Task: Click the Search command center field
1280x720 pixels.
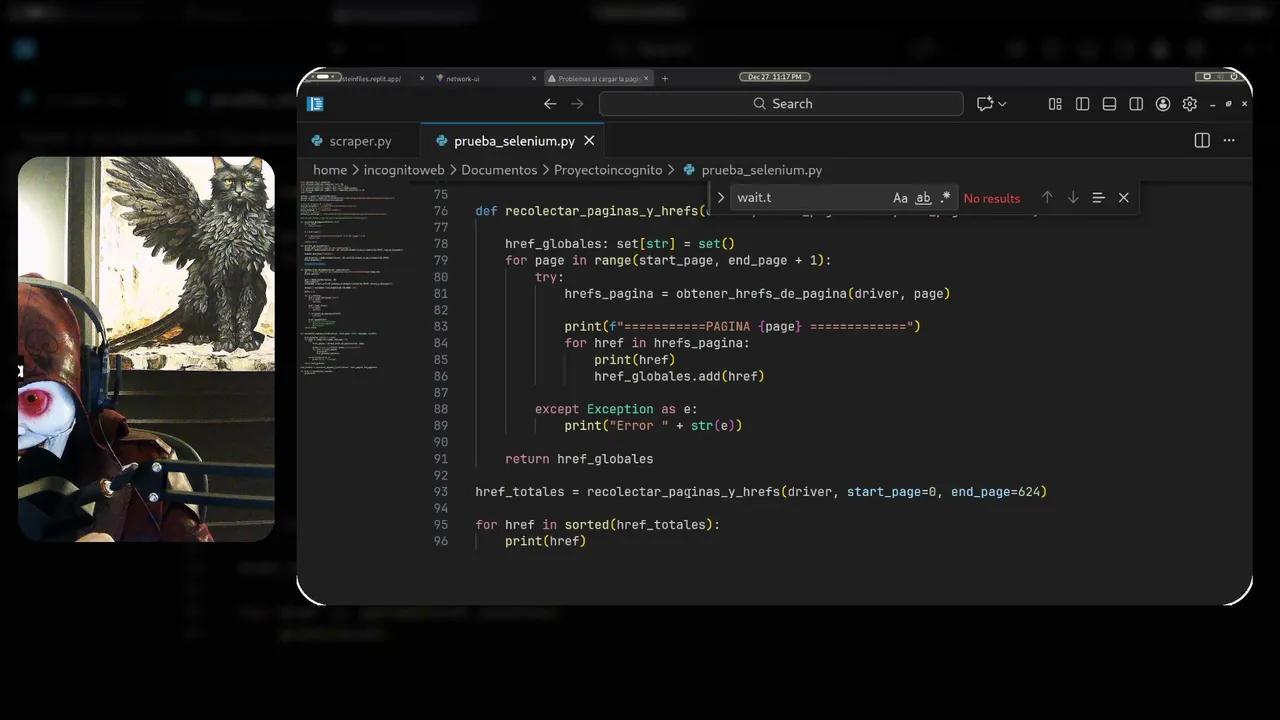Action: pos(781,104)
